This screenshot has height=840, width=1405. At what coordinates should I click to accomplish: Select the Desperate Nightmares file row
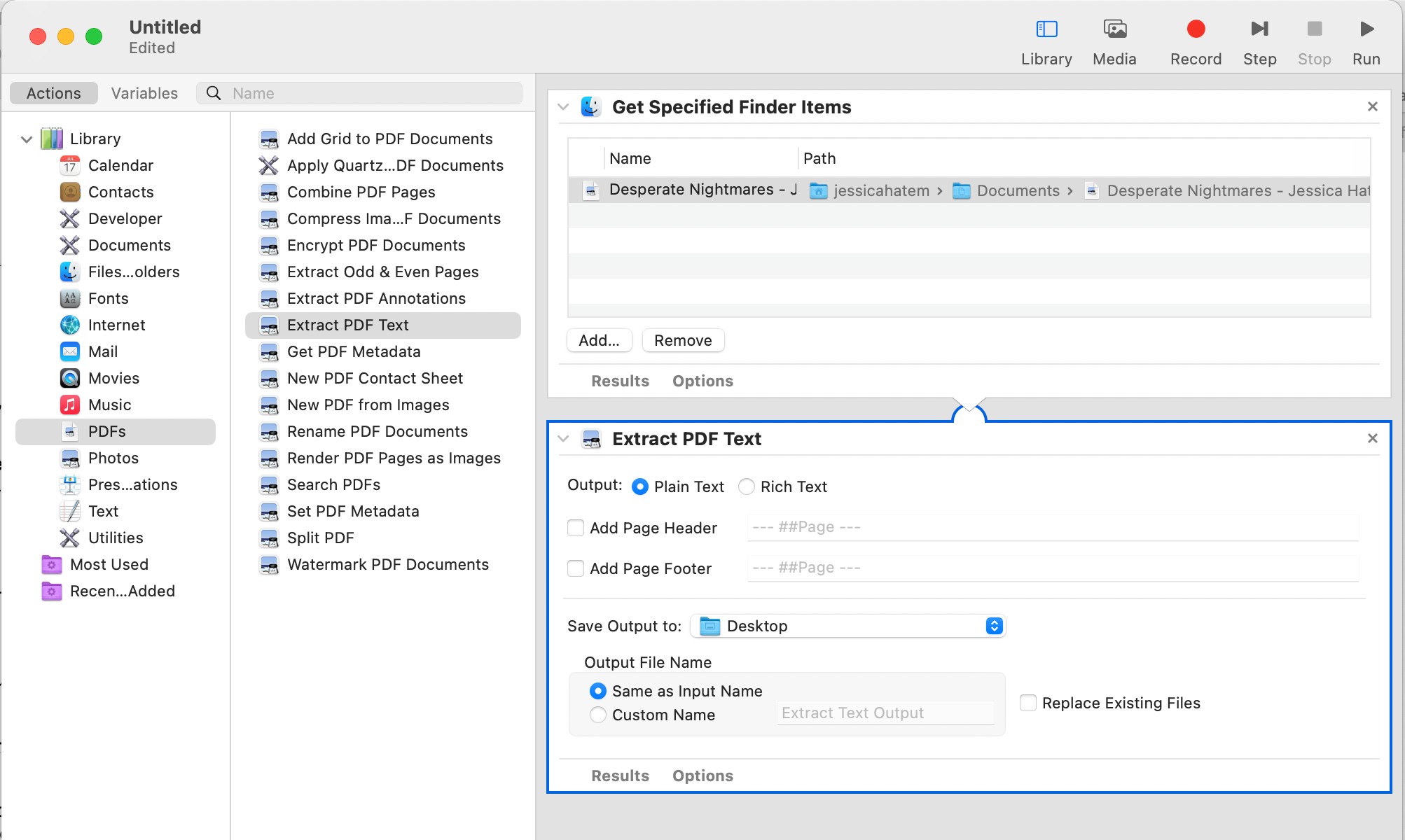[x=969, y=190]
